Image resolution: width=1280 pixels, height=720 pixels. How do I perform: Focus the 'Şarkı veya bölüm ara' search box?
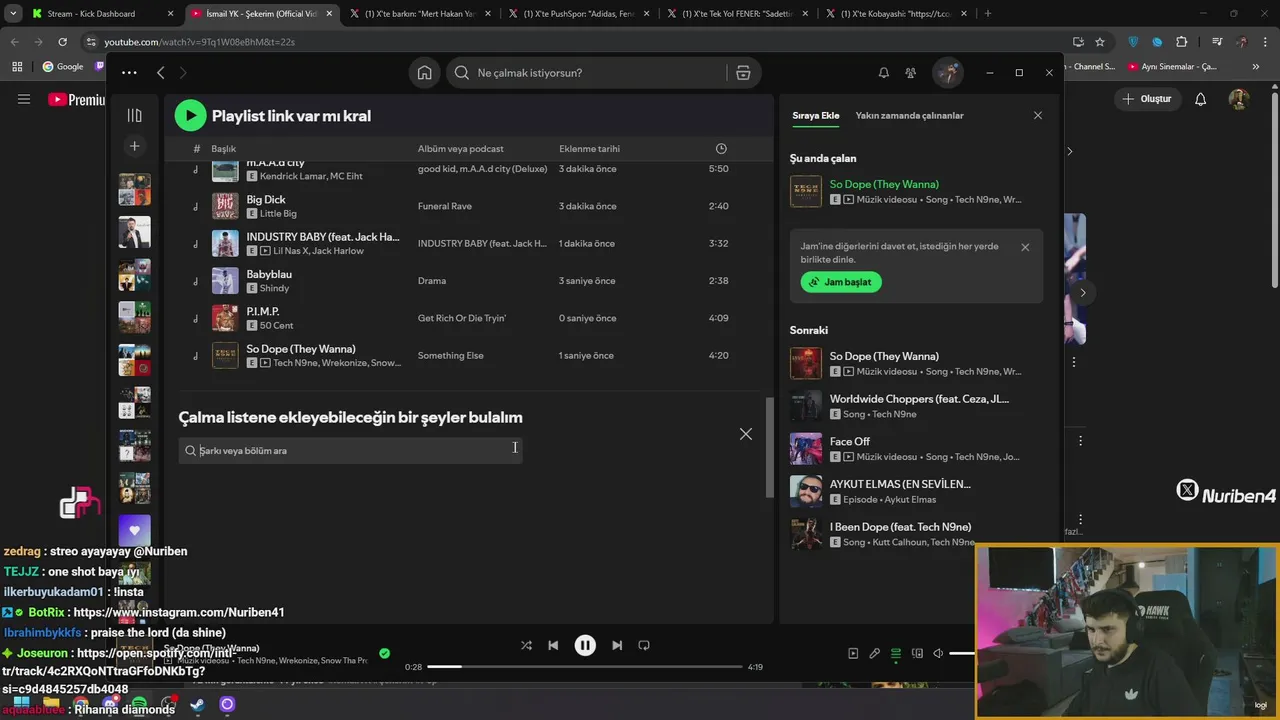tap(350, 450)
